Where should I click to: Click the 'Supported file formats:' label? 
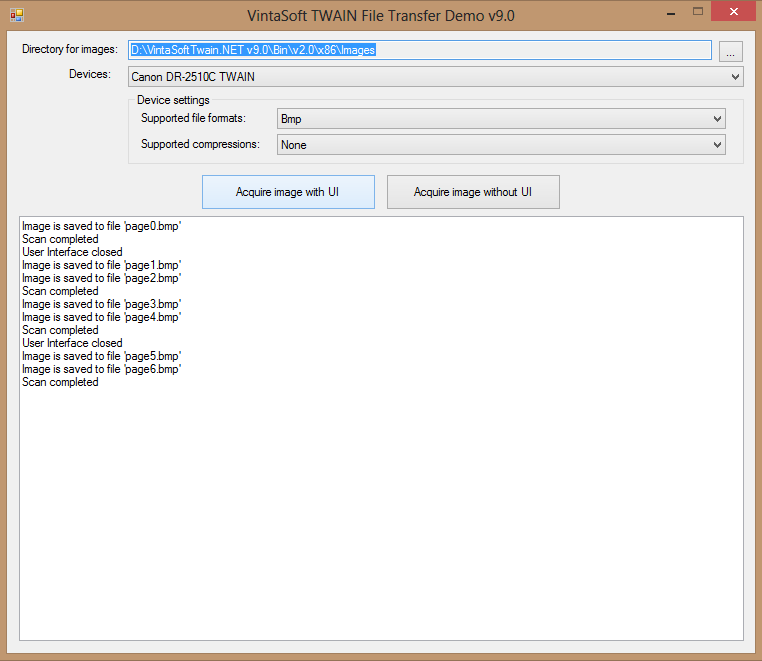pyautogui.click(x=193, y=118)
